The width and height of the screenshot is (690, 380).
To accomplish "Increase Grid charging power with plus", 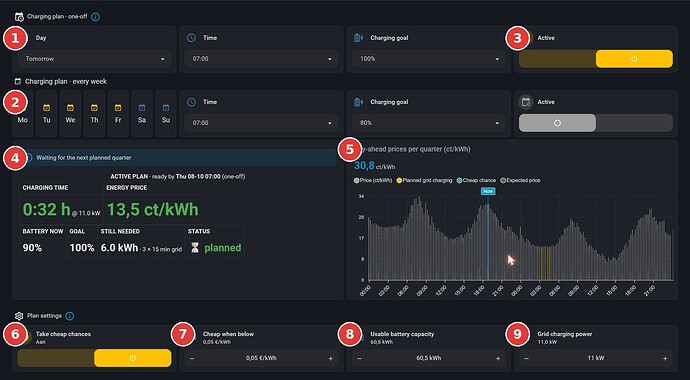I will point(665,358).
